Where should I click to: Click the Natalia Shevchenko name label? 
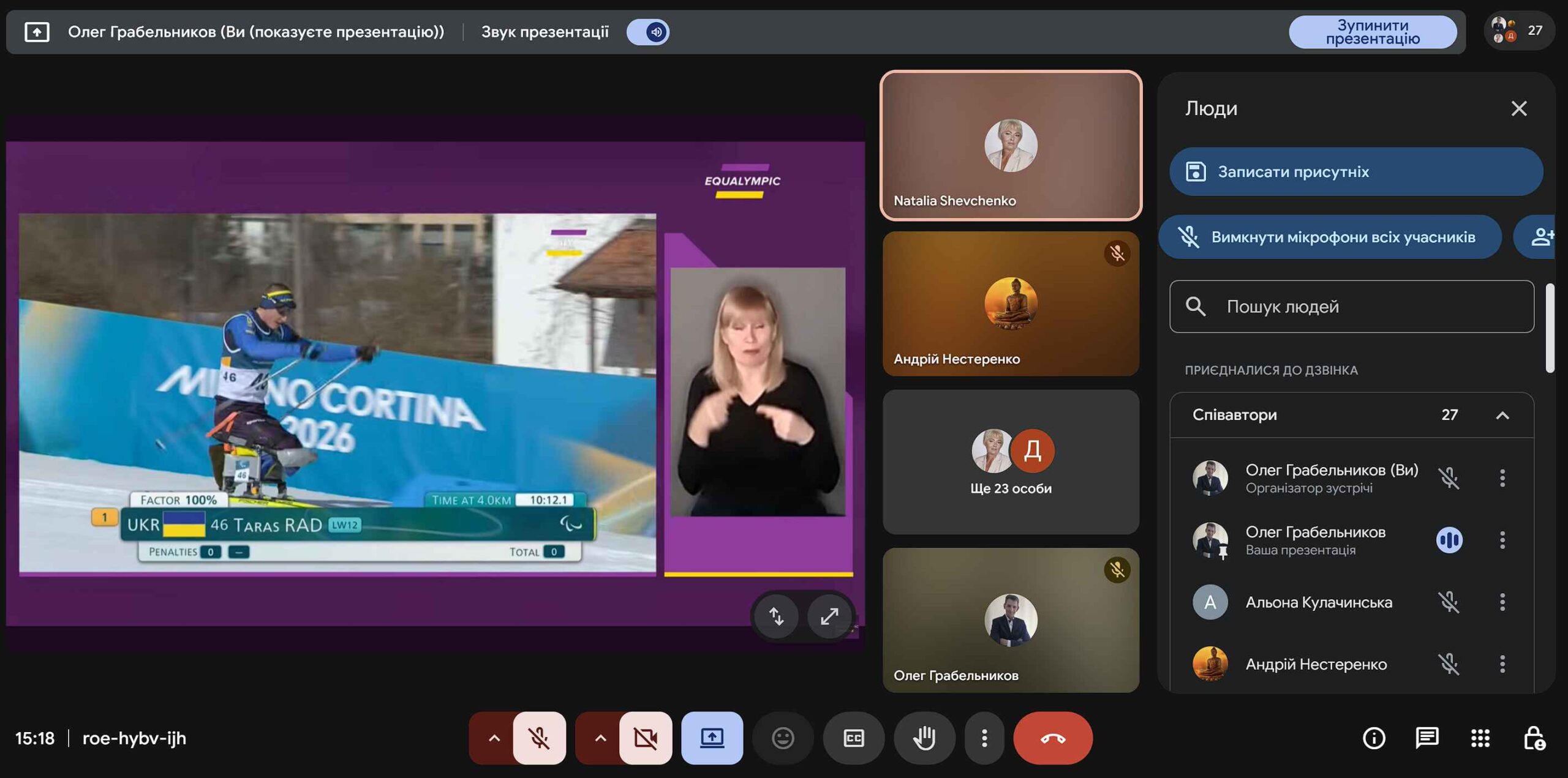point(954,201)
